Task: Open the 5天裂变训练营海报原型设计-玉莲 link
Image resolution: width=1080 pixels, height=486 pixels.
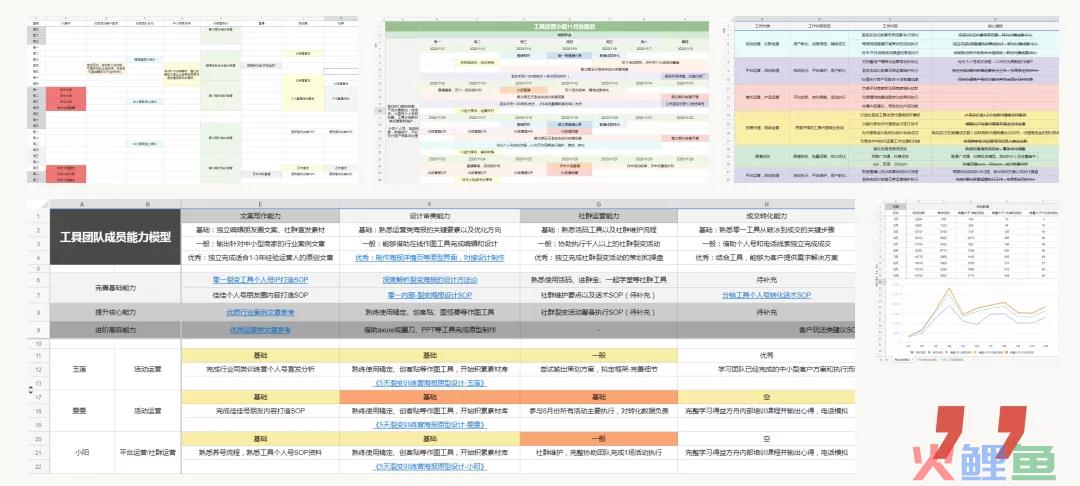Action: click(429, 383)
